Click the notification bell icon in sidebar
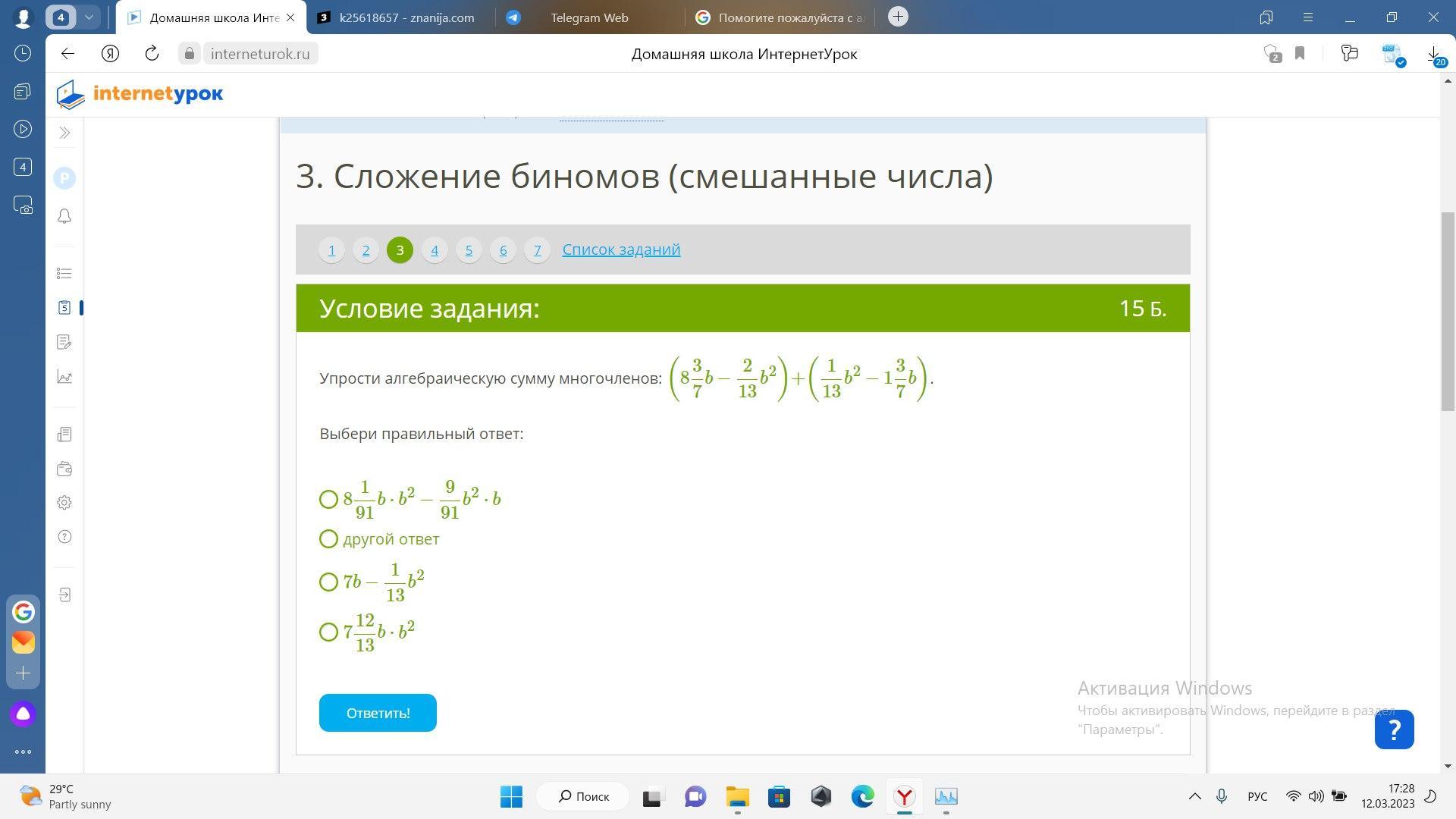Viewport: 1456px width, 819px height. coord(64,217)
